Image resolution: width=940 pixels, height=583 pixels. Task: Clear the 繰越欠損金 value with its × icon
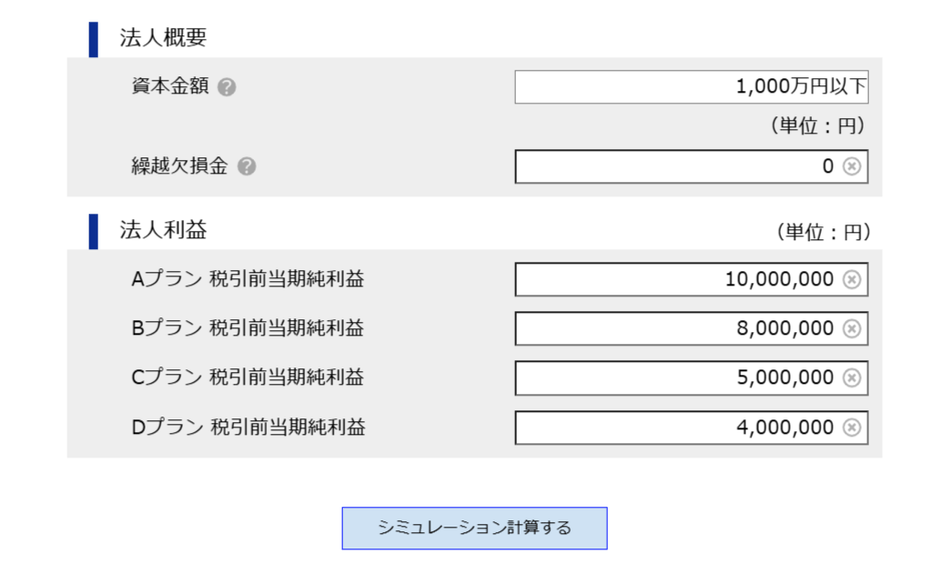[x=851, y=166]
